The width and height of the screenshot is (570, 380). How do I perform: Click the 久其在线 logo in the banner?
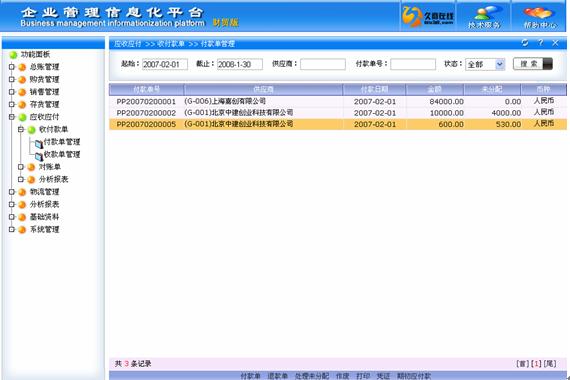pos(428,16)
